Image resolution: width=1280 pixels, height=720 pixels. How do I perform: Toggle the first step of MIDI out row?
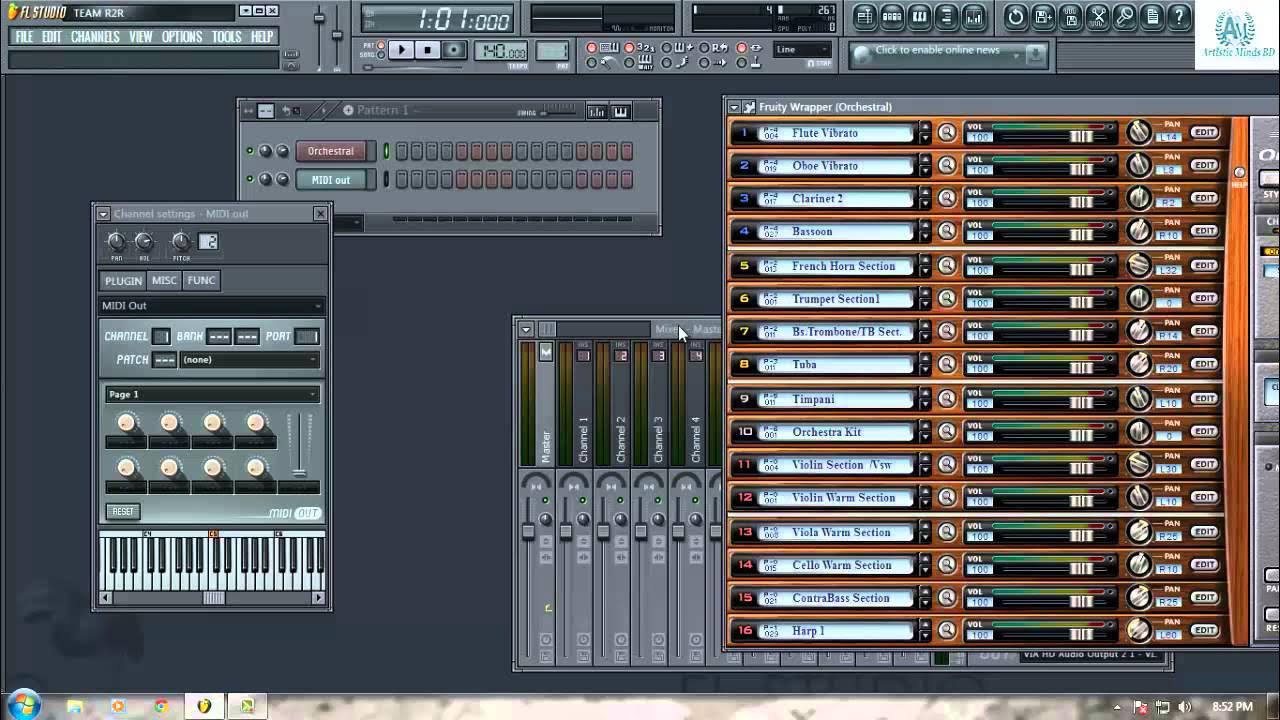(402, 179)
